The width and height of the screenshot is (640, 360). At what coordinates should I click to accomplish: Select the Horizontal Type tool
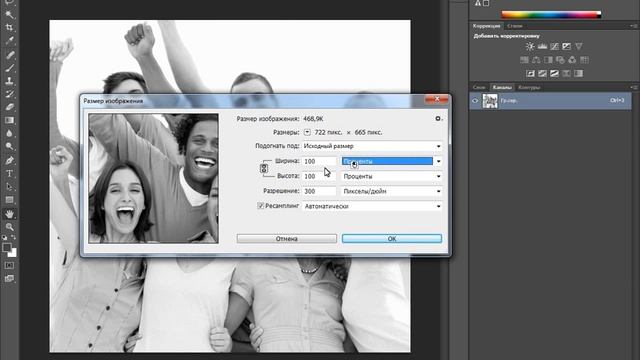point(9,173)
